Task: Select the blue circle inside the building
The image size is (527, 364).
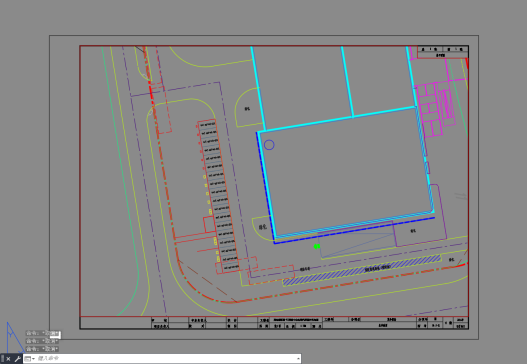Action: 269,145
